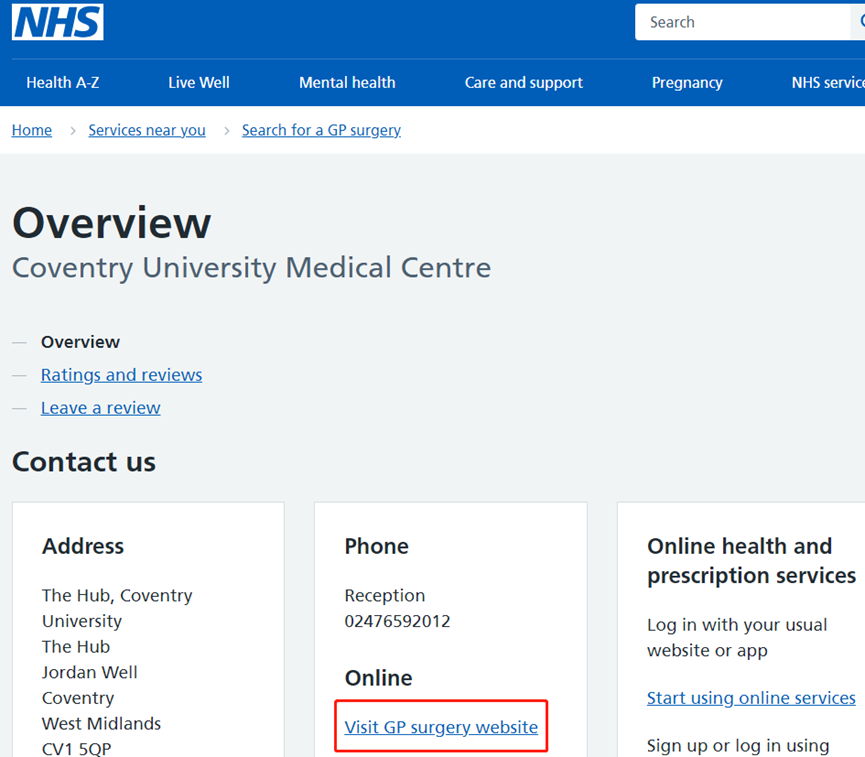Open Services near you breadcrumb link
This screenshot has width=865, height=757.
click(x=146, y=130)
